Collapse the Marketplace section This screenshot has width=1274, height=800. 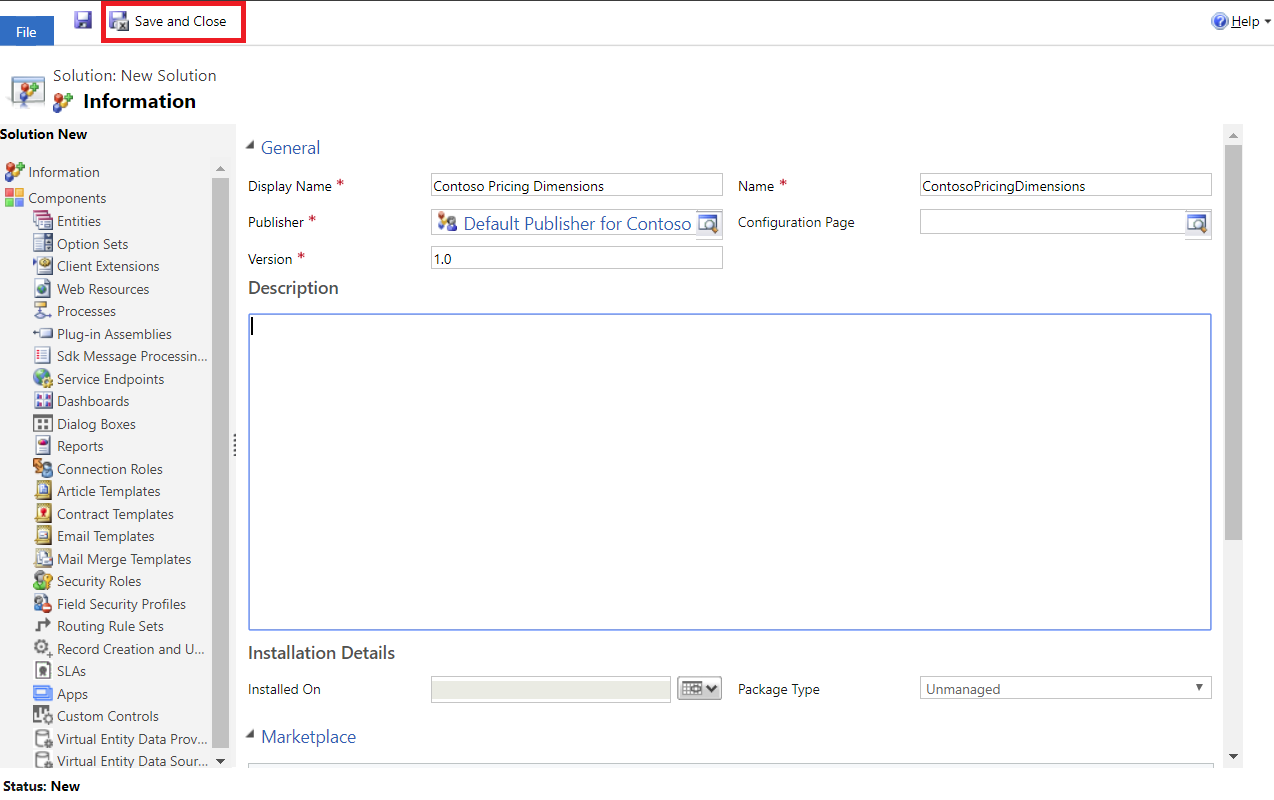click(x=251, y=736)
